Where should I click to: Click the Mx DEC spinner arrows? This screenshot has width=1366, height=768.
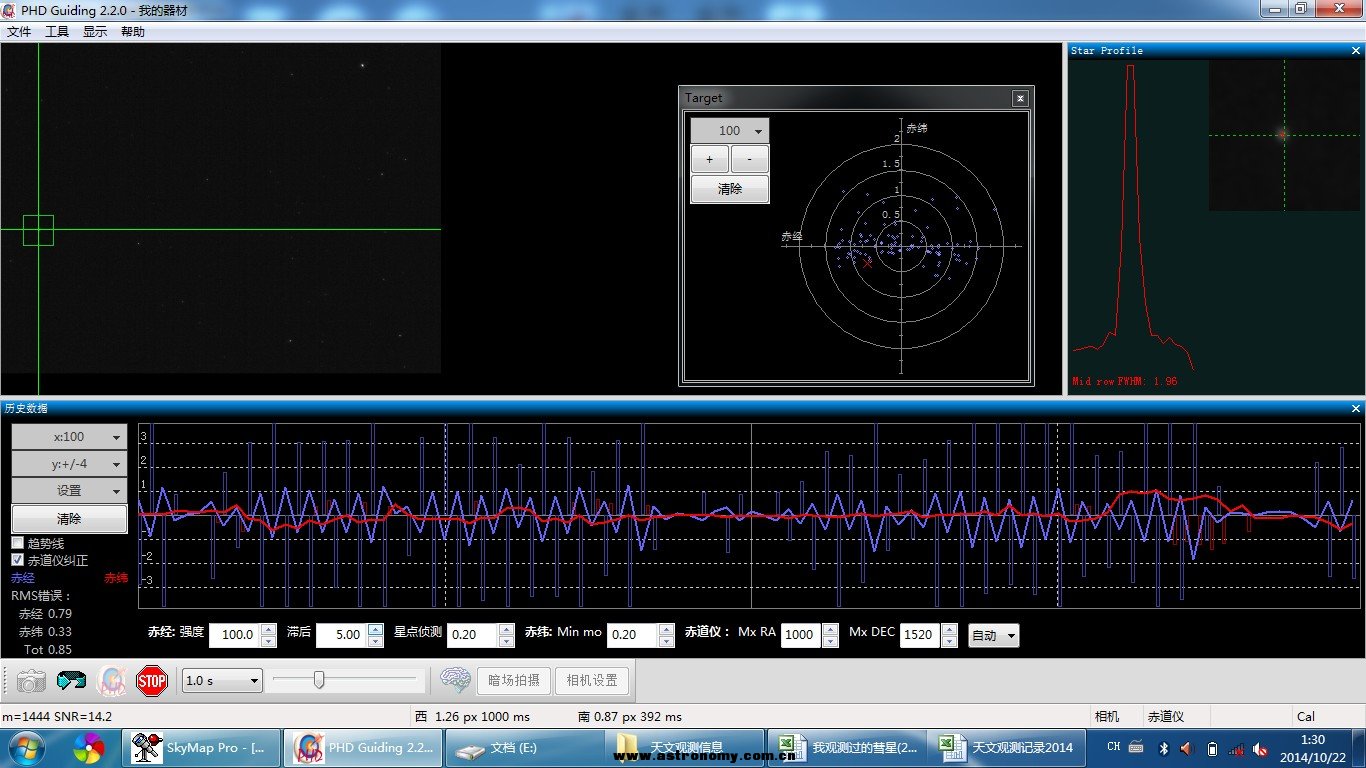pyautogui.click(x=949, y=635)
